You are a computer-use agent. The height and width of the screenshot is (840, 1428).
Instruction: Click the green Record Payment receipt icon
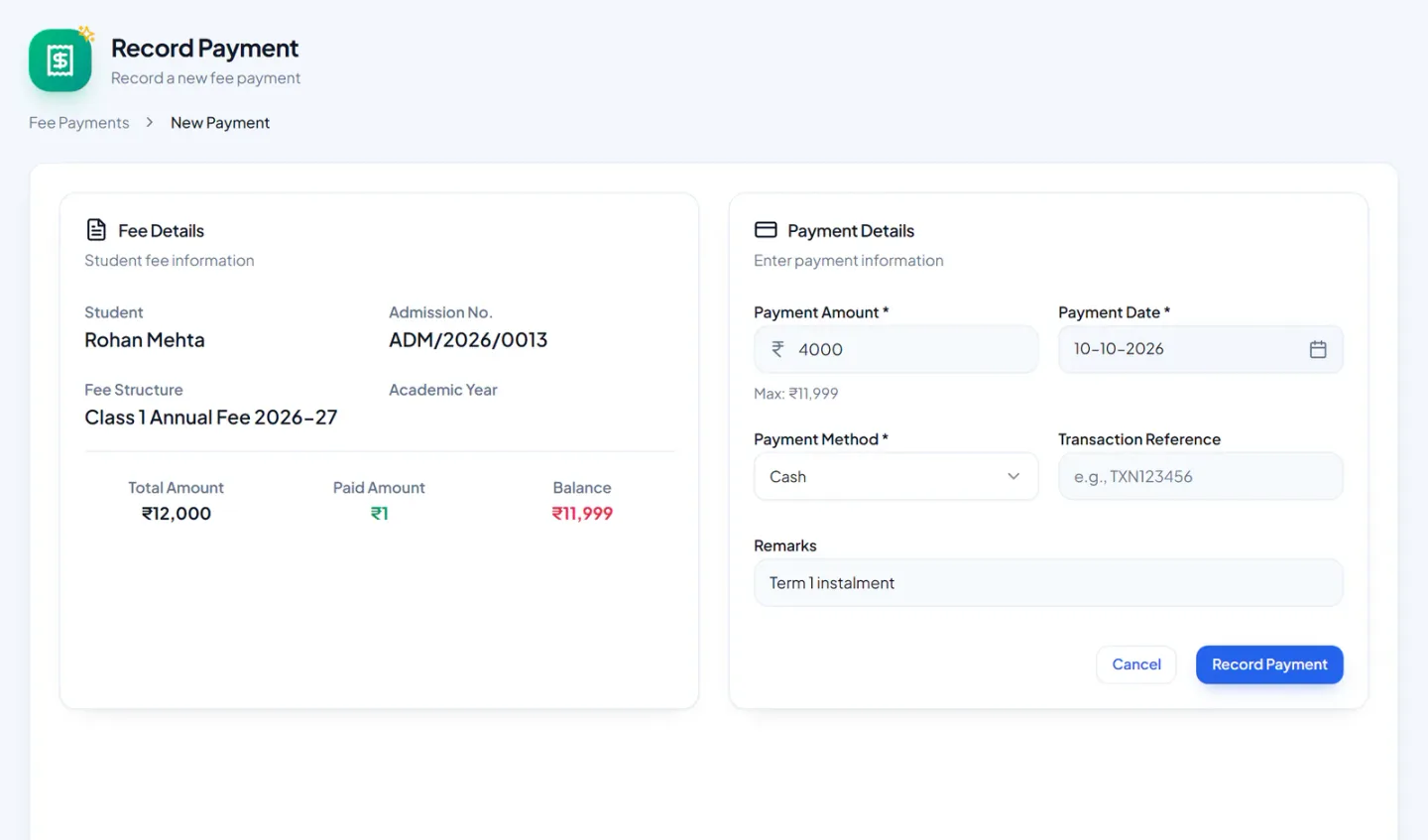[x=60, y=60]
